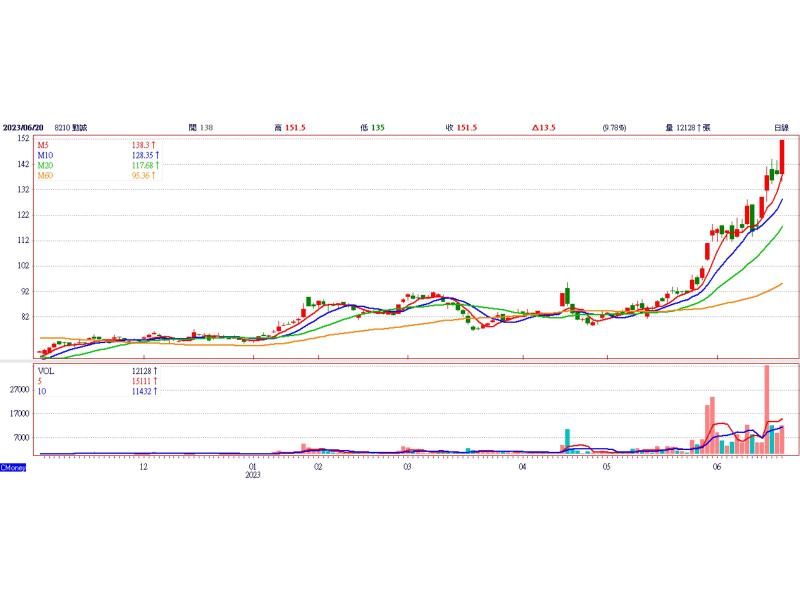800x600 pixels.
Task: Click the stock name 8210 勤誠
Action: click(82, 128)
